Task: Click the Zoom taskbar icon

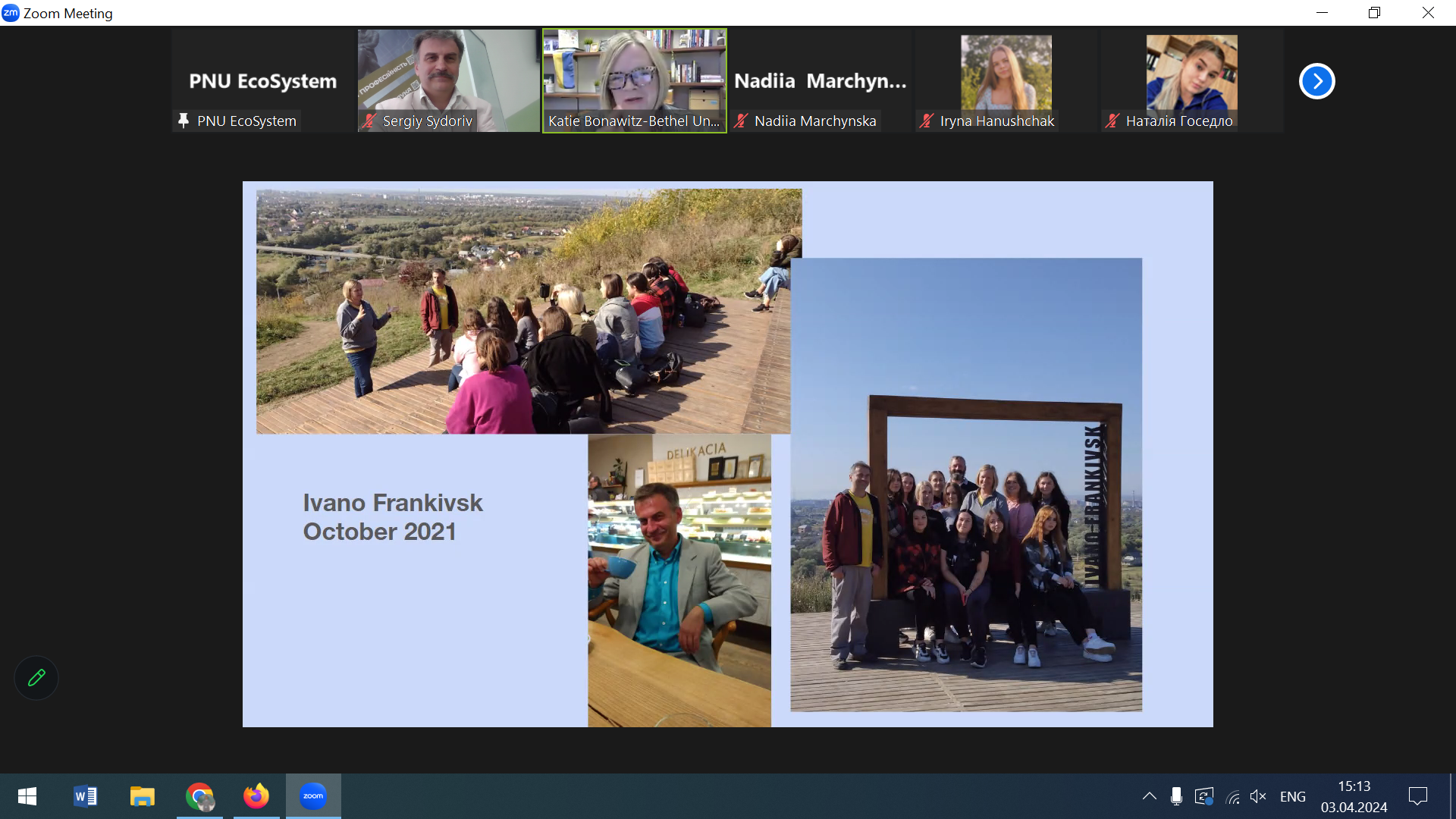Action: click(313, 796)
